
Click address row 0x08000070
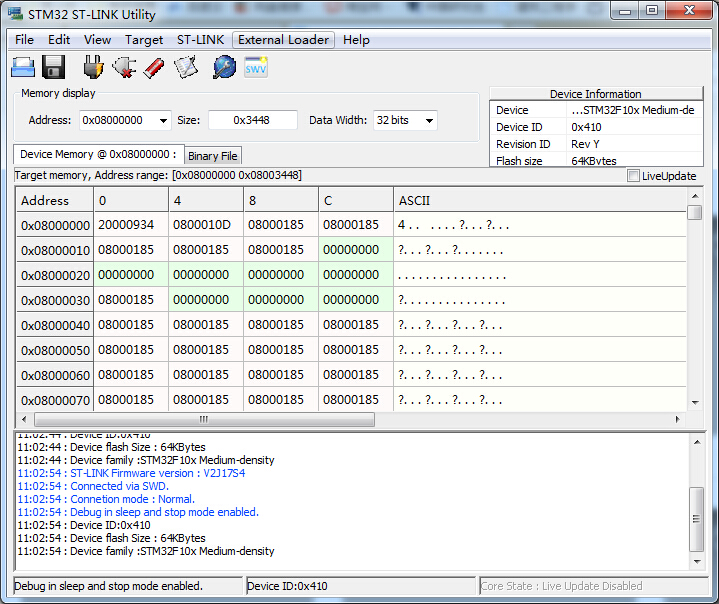point(55,400)
